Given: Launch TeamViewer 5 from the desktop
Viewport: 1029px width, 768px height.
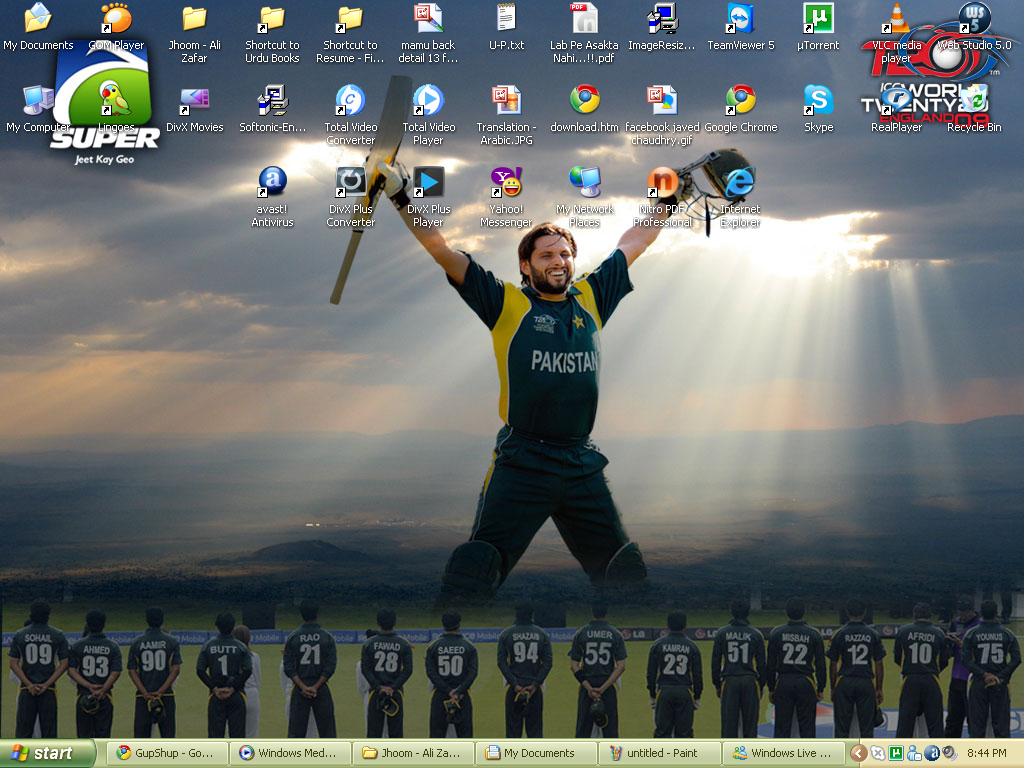Looking at the screenshot, I should pyautogui.click(x=740, y=20).
